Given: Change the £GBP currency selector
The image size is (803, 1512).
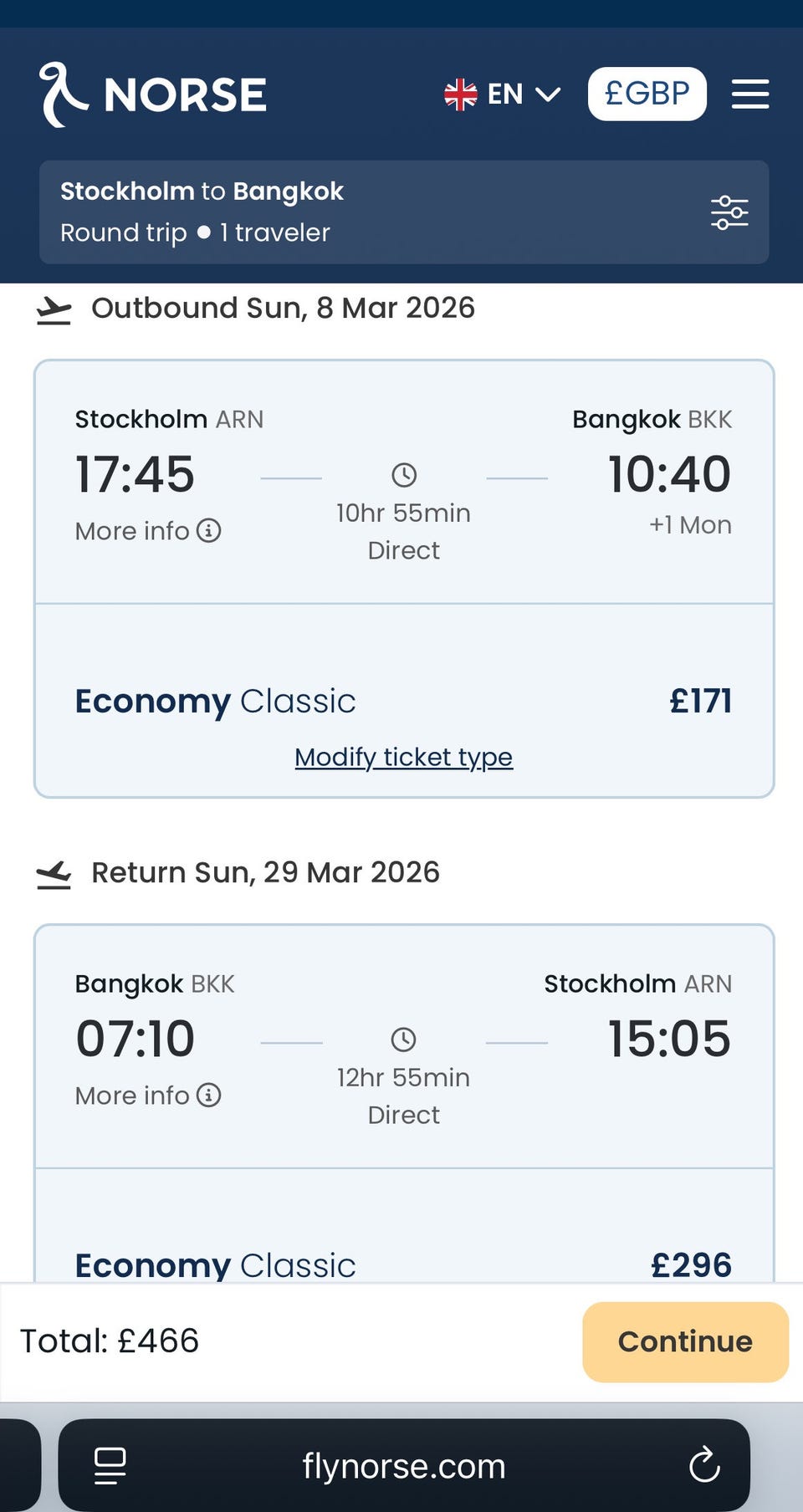Looking at the screenshot, I should [x=647, y=94].
